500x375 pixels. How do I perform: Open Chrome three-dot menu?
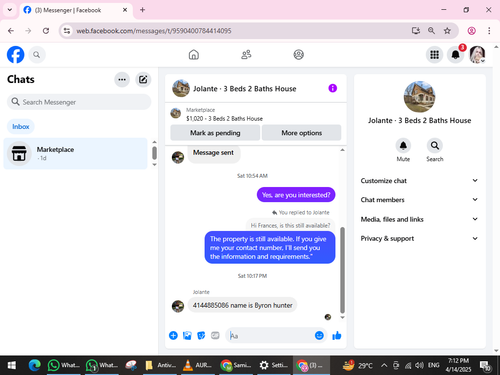(x=489, y=31)
